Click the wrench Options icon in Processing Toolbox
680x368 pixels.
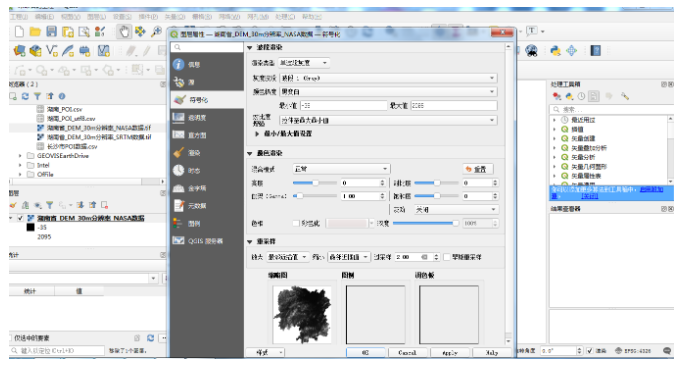pos(624,96)
